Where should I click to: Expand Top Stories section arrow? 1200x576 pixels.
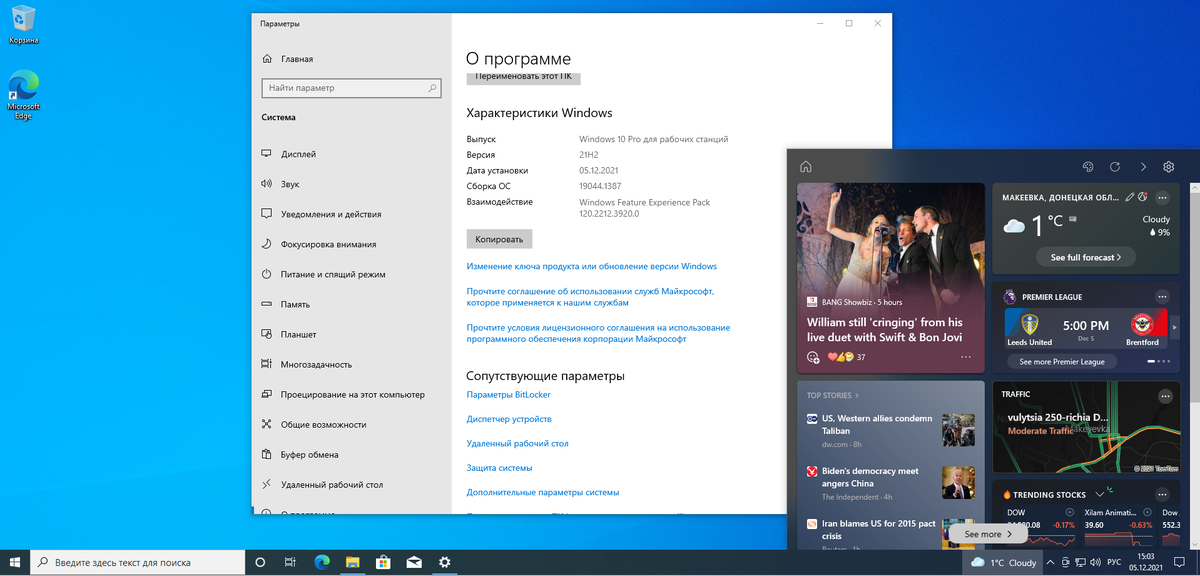(x=857, y=396)
